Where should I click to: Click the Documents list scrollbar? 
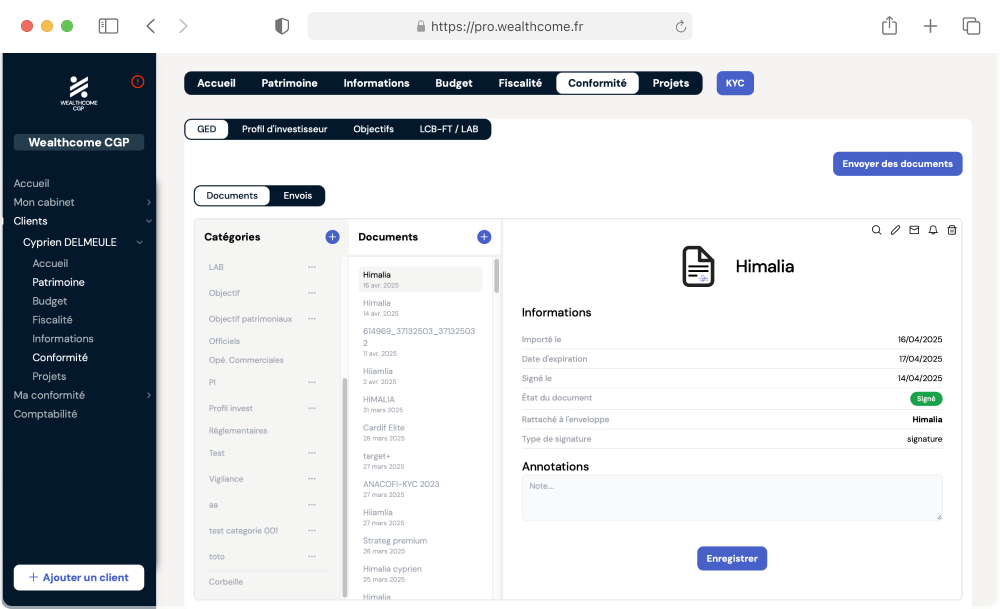496,275
